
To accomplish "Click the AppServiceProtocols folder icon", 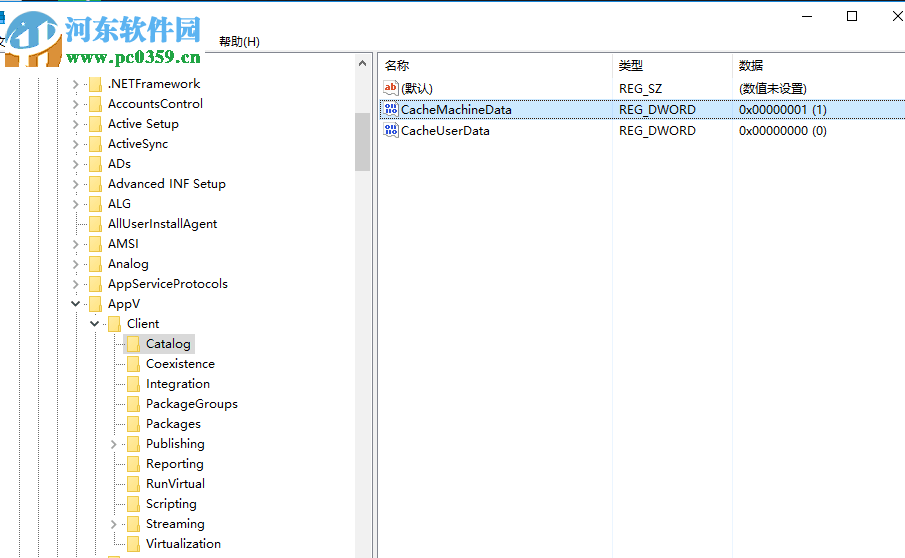I will [x=96, y=284].
